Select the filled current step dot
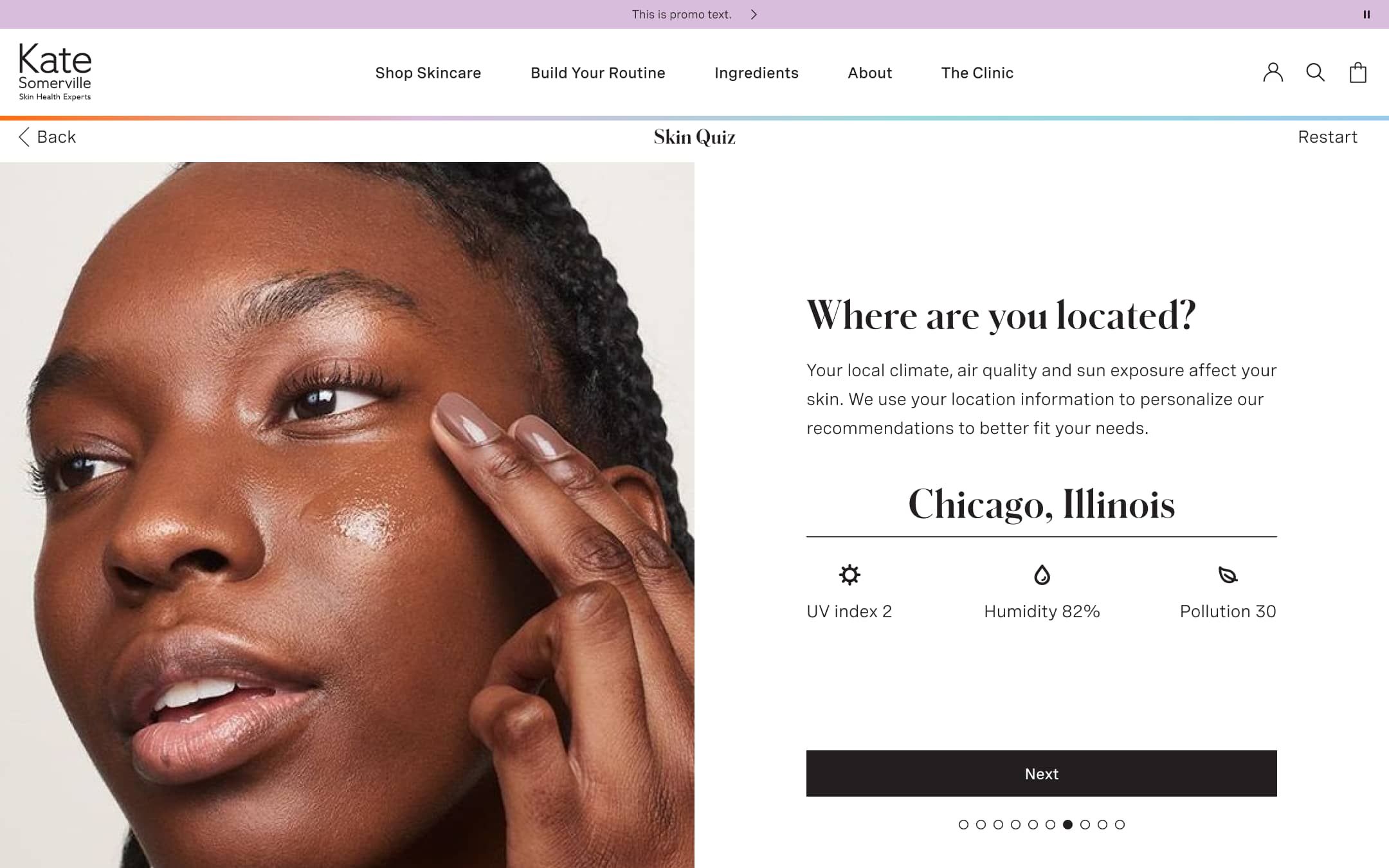Screen dimensions: 1389x868 coord(1067,824)
